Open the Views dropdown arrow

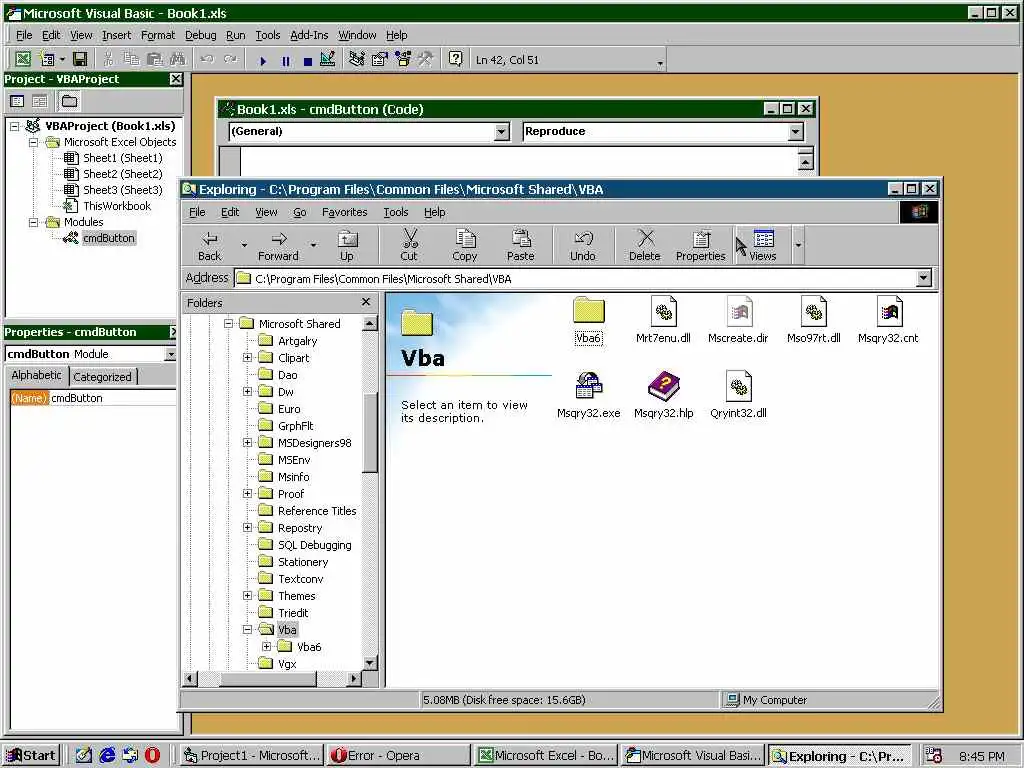coord(798,246)
